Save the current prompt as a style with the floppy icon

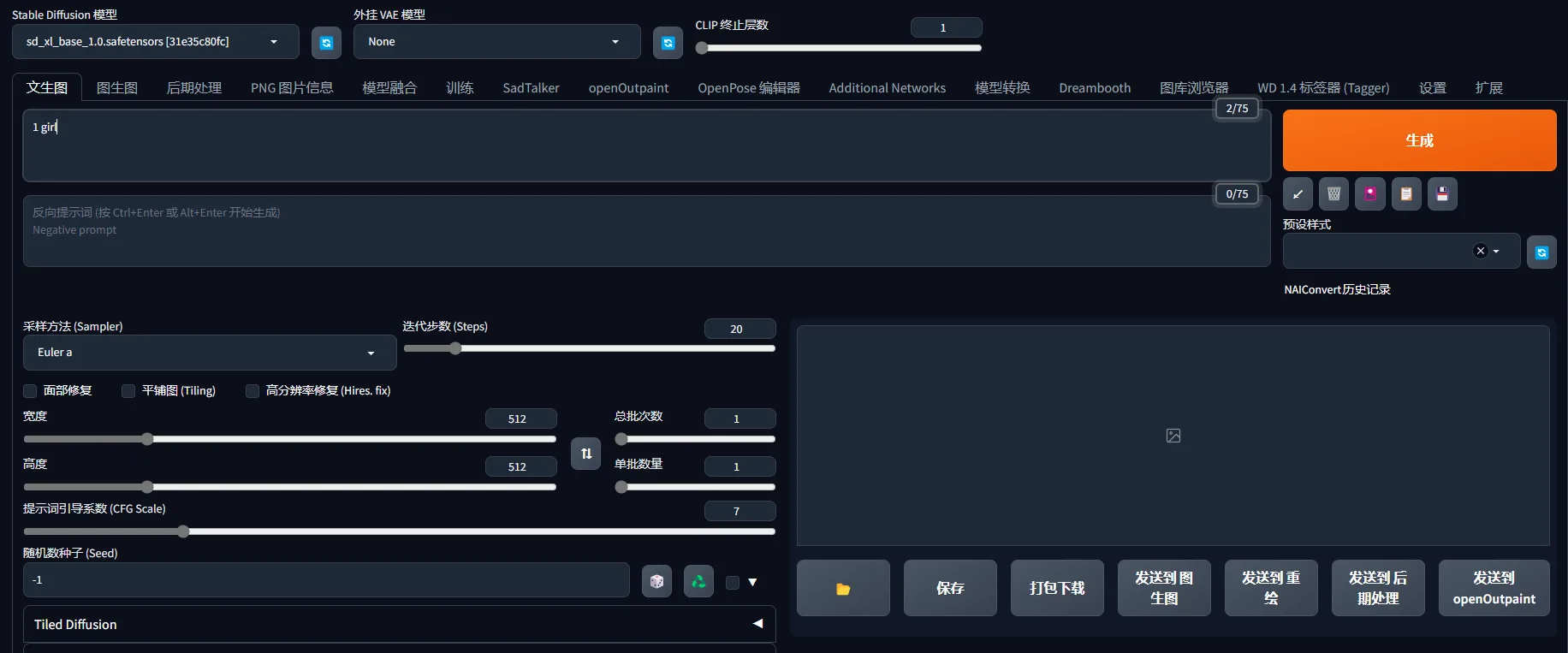pyautogui.click(x=1442, y=194)
